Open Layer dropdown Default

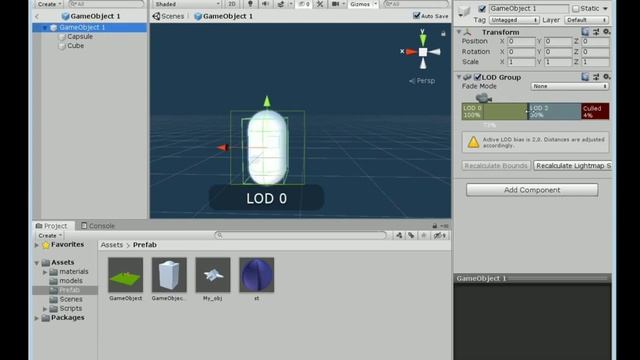[x=587, y=20]
